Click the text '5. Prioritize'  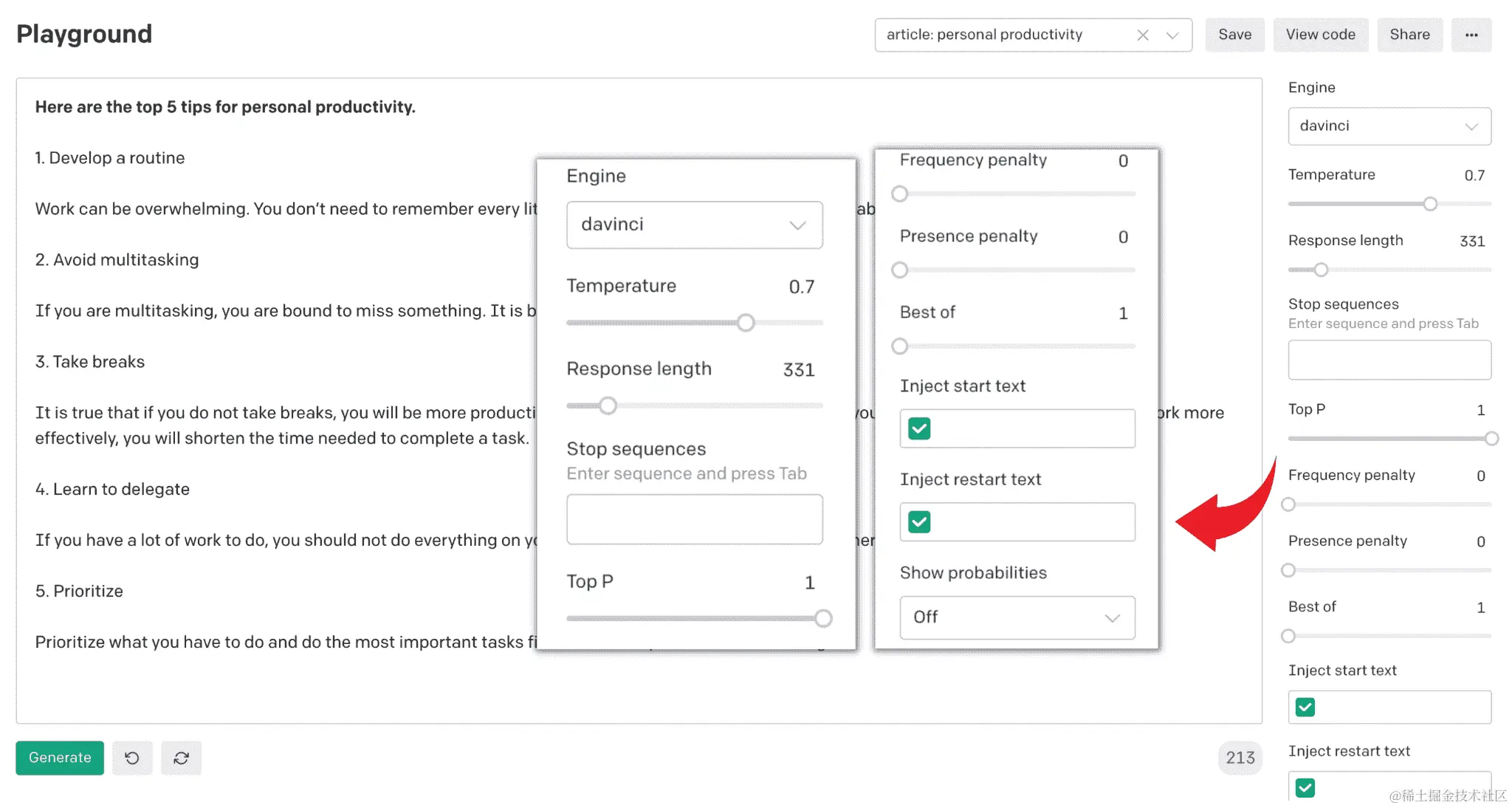point(79,592)
